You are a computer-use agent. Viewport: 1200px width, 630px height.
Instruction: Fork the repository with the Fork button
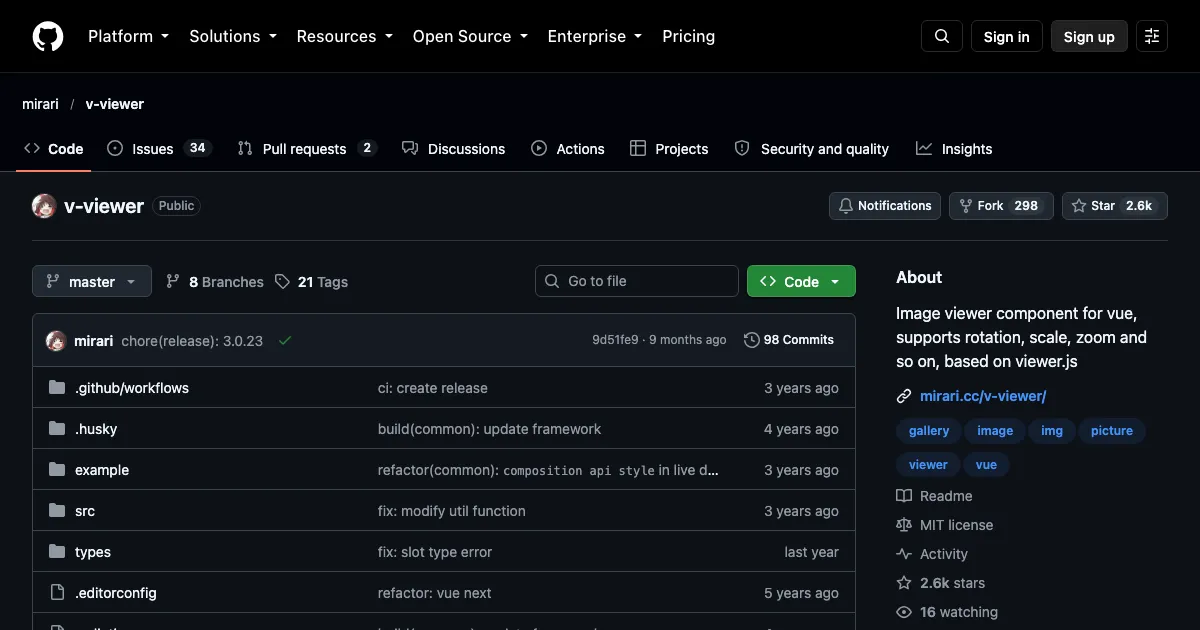coord(1001,206)
